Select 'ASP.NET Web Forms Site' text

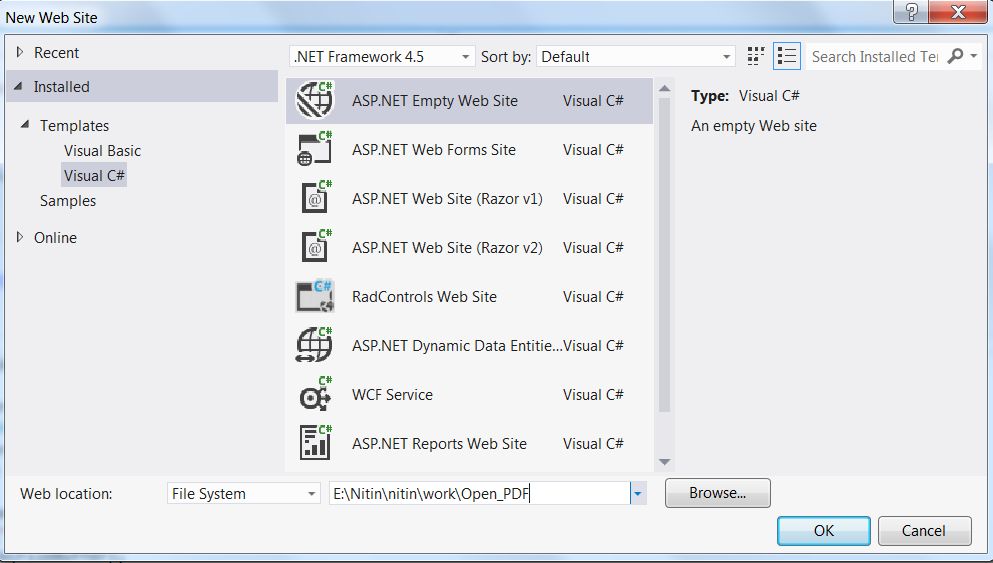click(434, 149)
